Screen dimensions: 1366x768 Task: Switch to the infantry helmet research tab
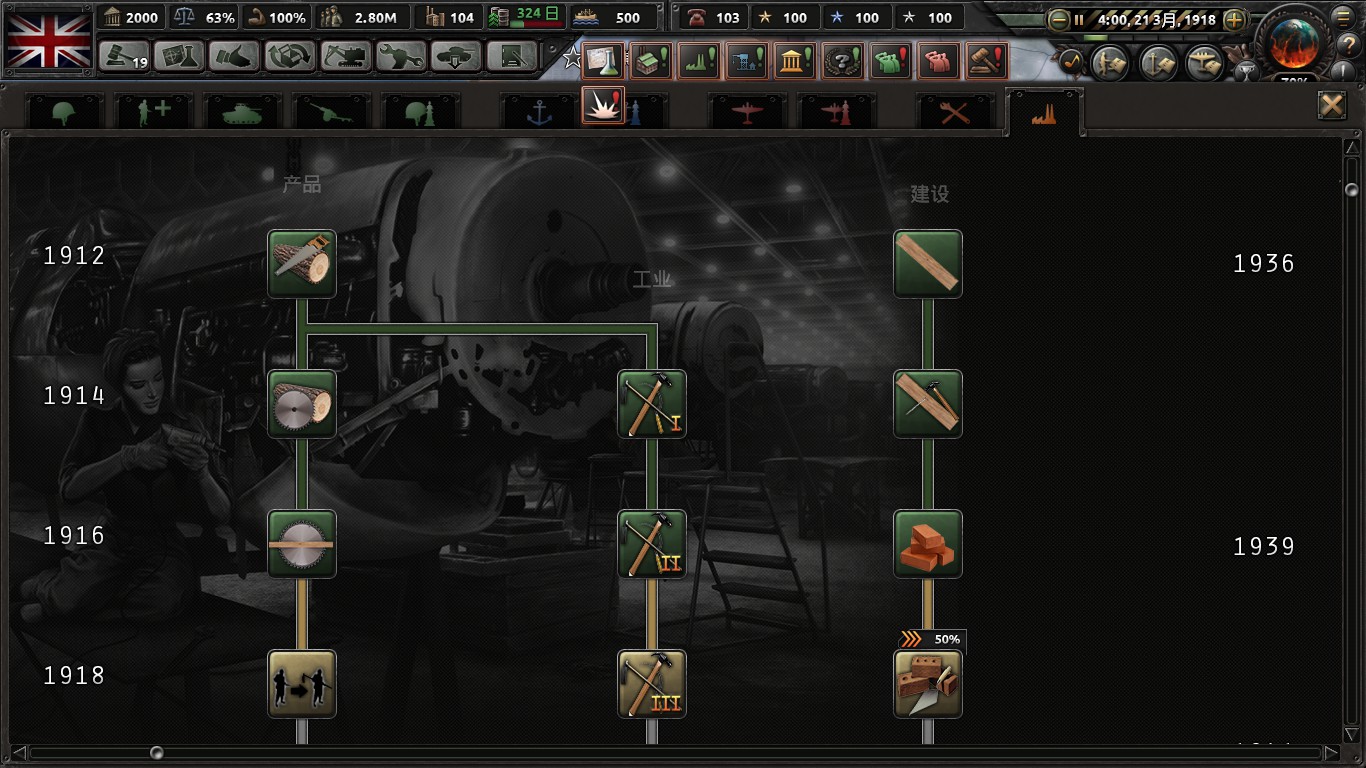pyautogui.click(x=65, y=111)
